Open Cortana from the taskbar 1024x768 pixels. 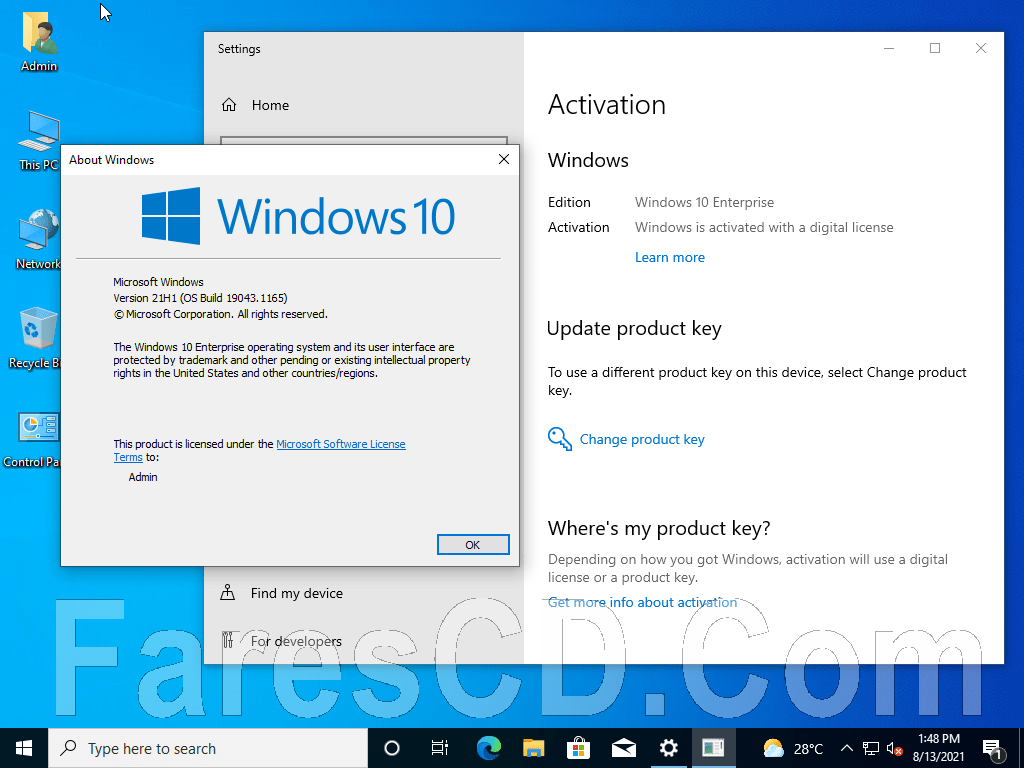[392, 748]
